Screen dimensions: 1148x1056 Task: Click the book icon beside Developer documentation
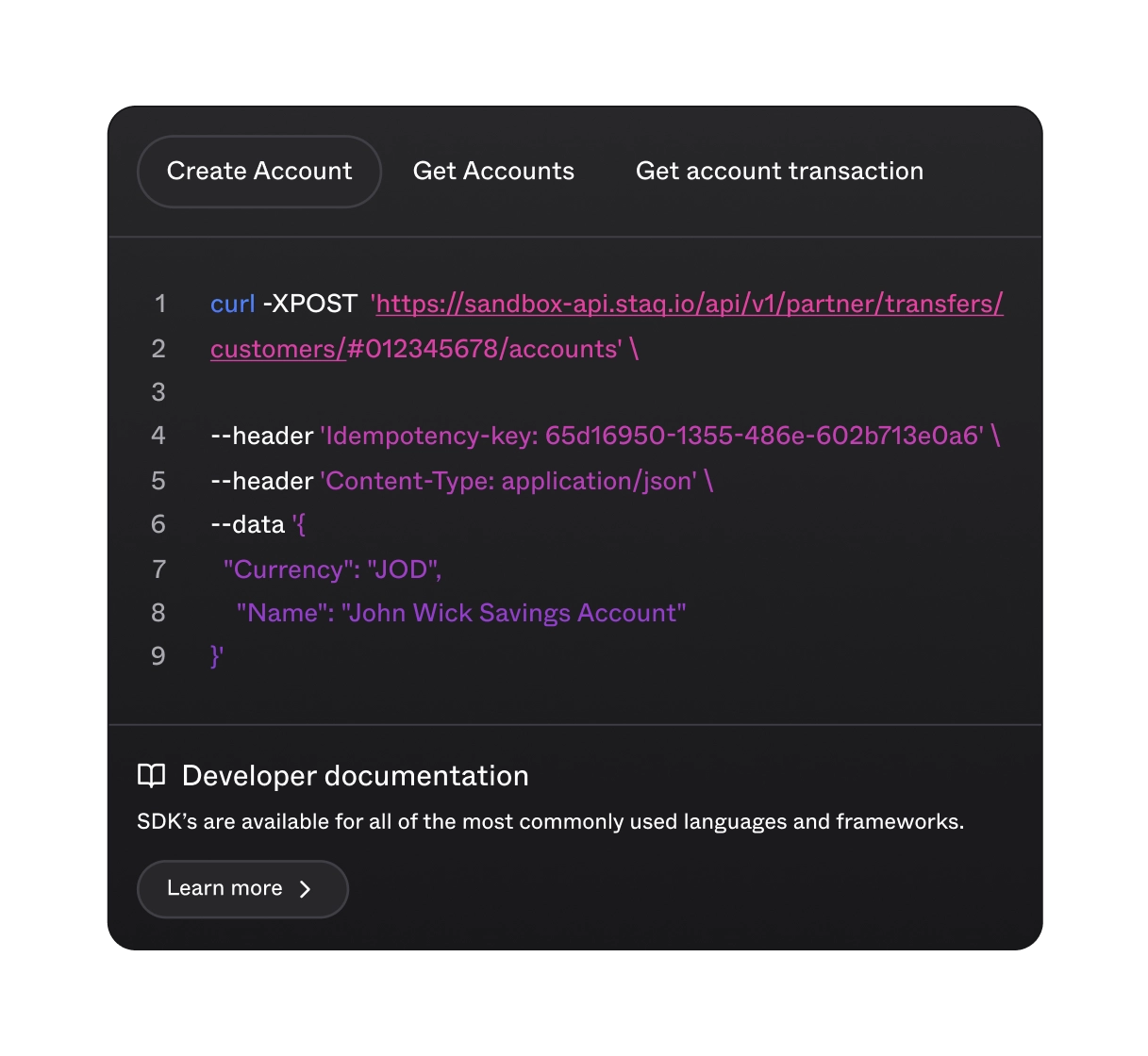coord(150,775)
